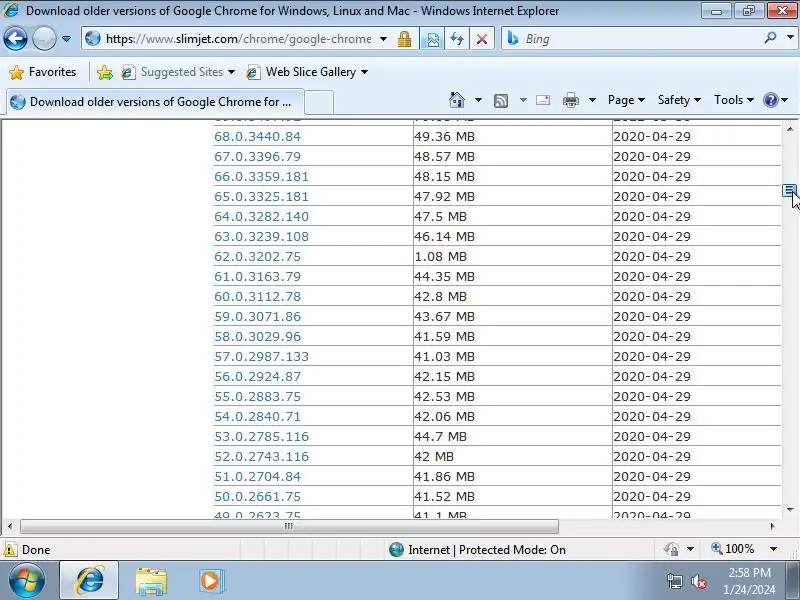The height and width of the screenshot is (600, 800).
Task: Open search provider dropdown arrow
Action: coord(790,38)
